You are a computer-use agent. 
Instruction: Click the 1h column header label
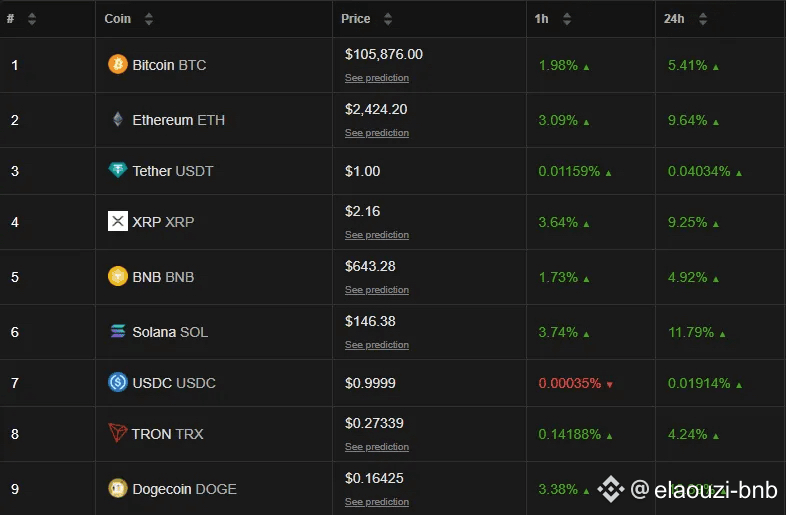point(541,19)
